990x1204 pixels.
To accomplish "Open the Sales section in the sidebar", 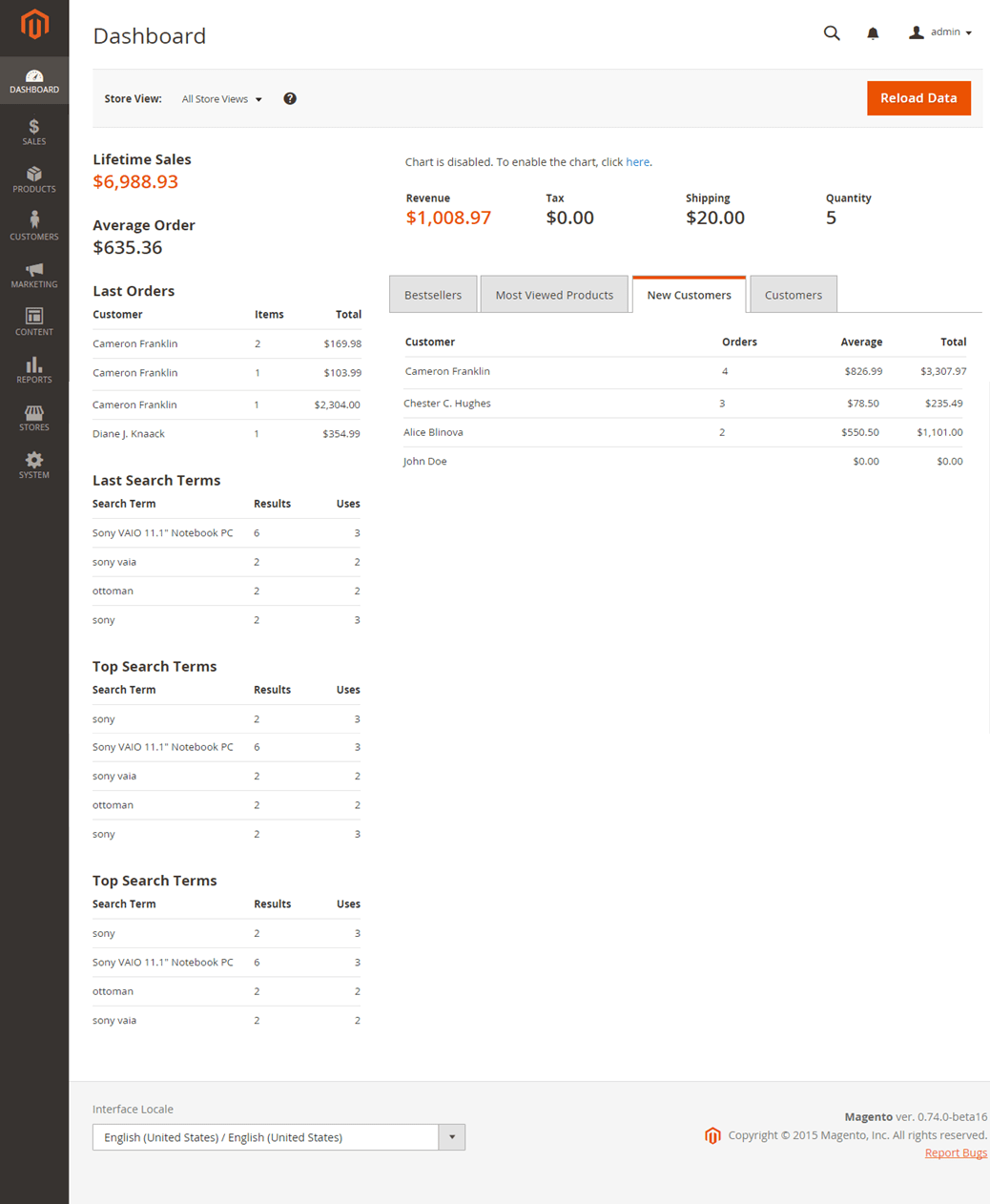I will click(x=33, y=132).
